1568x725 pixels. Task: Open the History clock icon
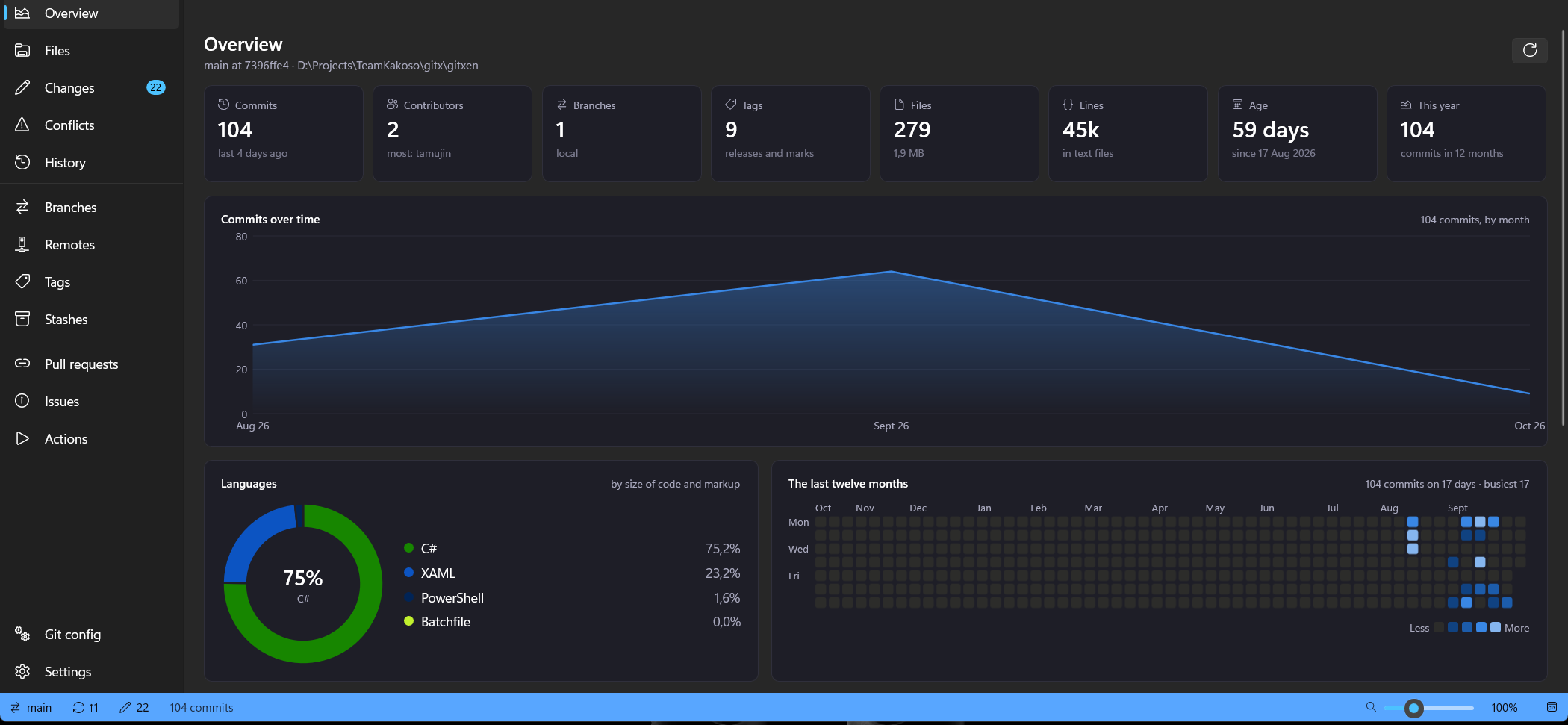point(22,163)
